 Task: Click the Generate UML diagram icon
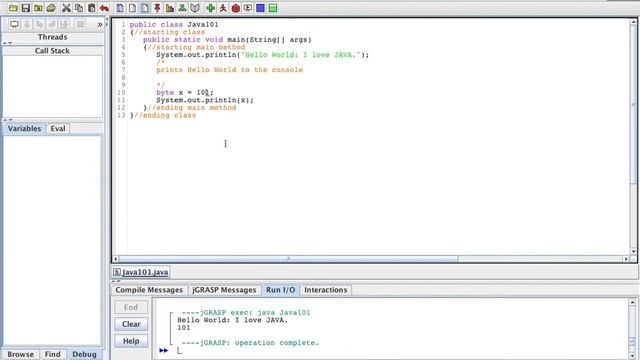(x=182, y=8)
